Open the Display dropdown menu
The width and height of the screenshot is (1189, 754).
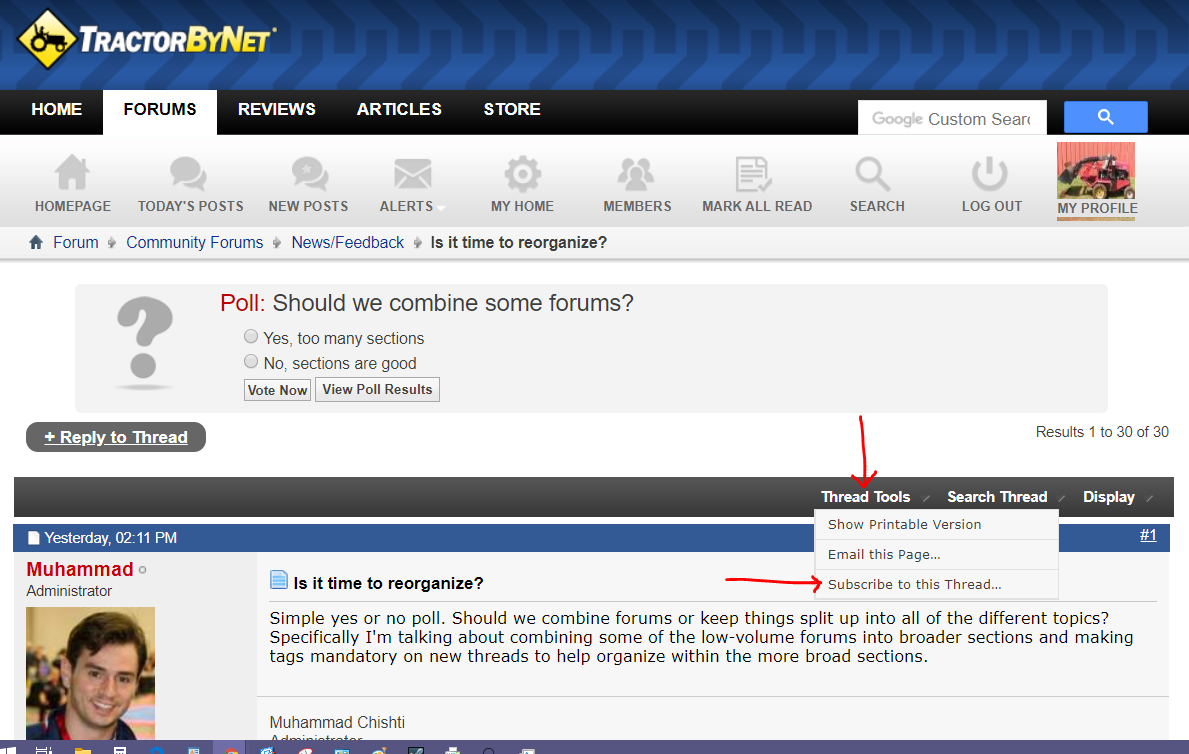[1109, 497]
